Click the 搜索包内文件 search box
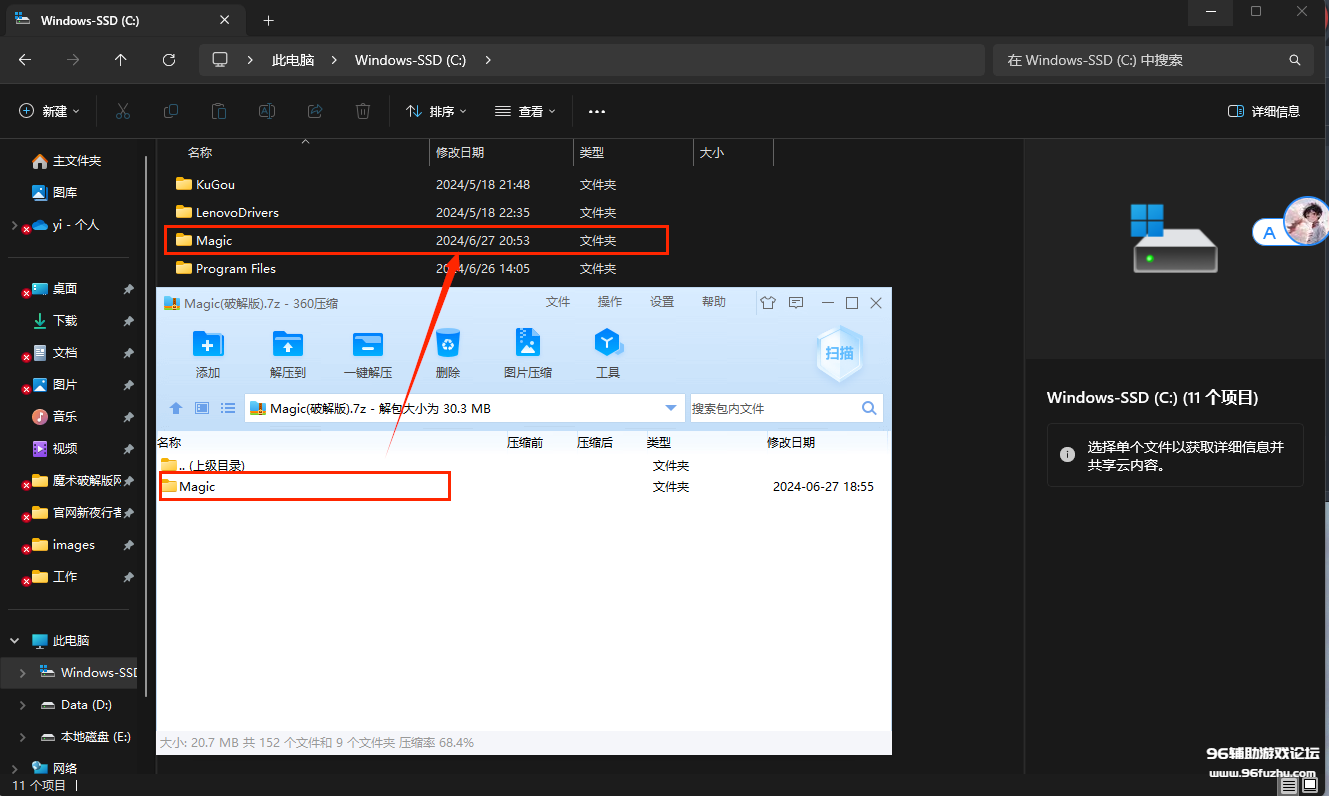This screenshot has height=796, width=1329. click(x=773, y=408)
